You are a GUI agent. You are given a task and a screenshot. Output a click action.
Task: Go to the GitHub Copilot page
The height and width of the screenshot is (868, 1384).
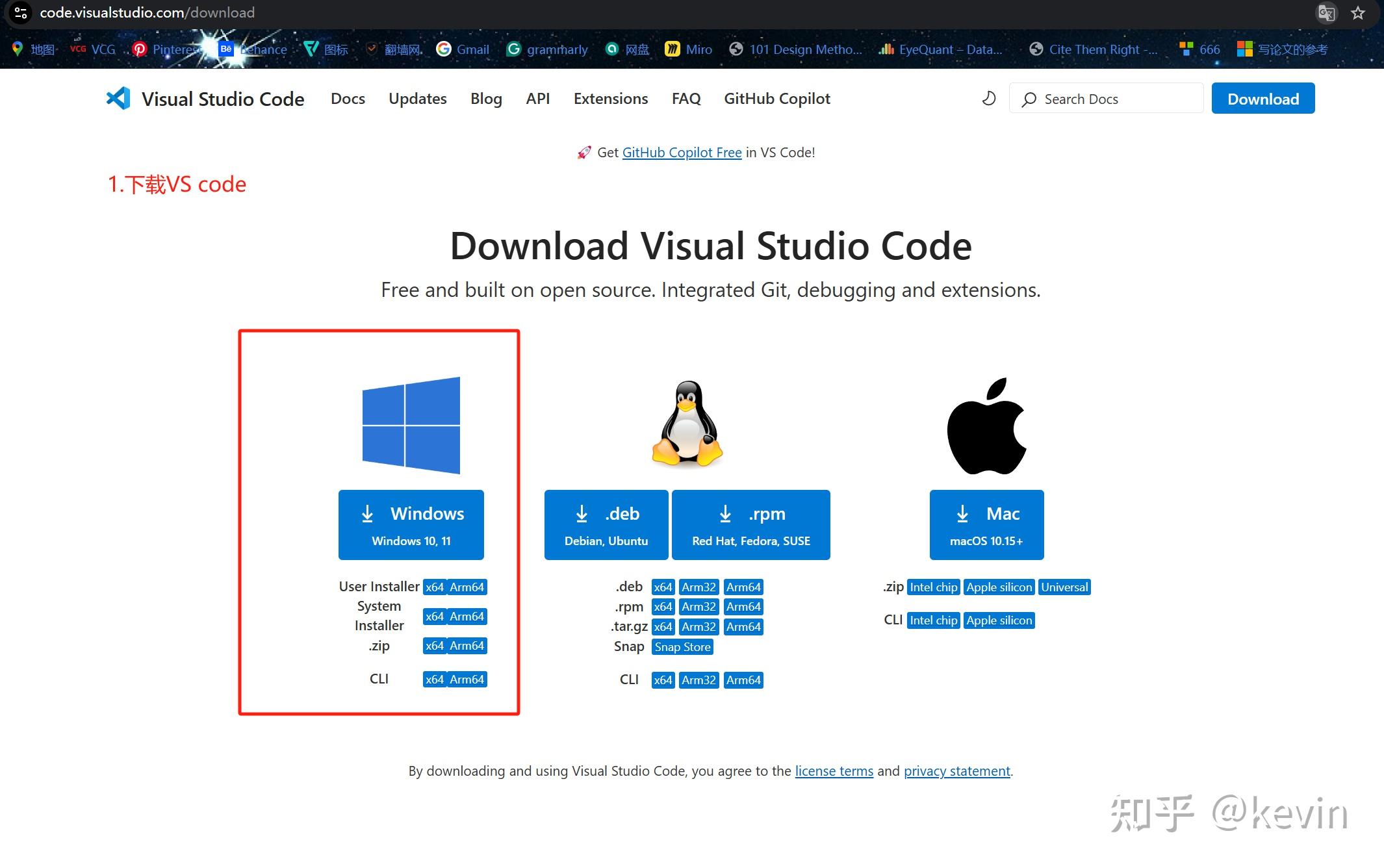point(776,99)
